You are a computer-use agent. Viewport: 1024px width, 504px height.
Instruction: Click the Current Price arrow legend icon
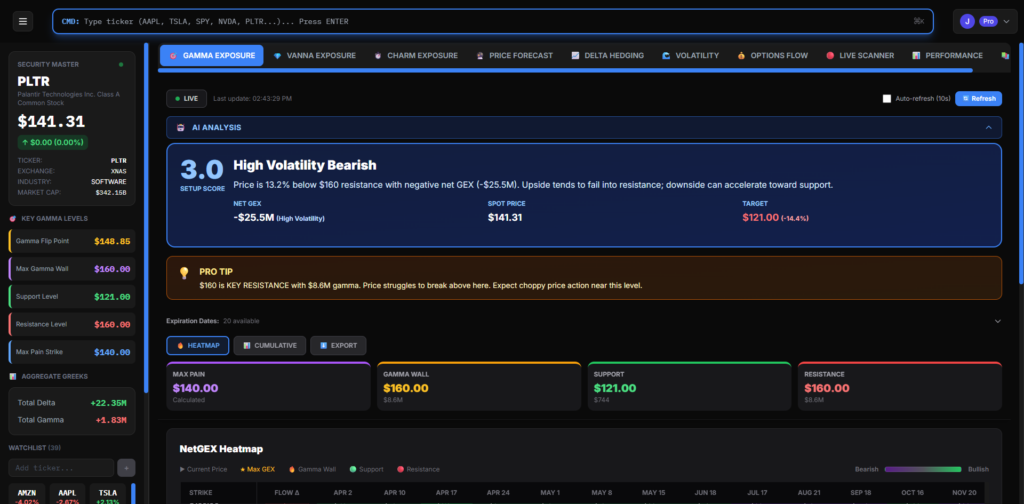coord(182,469)
